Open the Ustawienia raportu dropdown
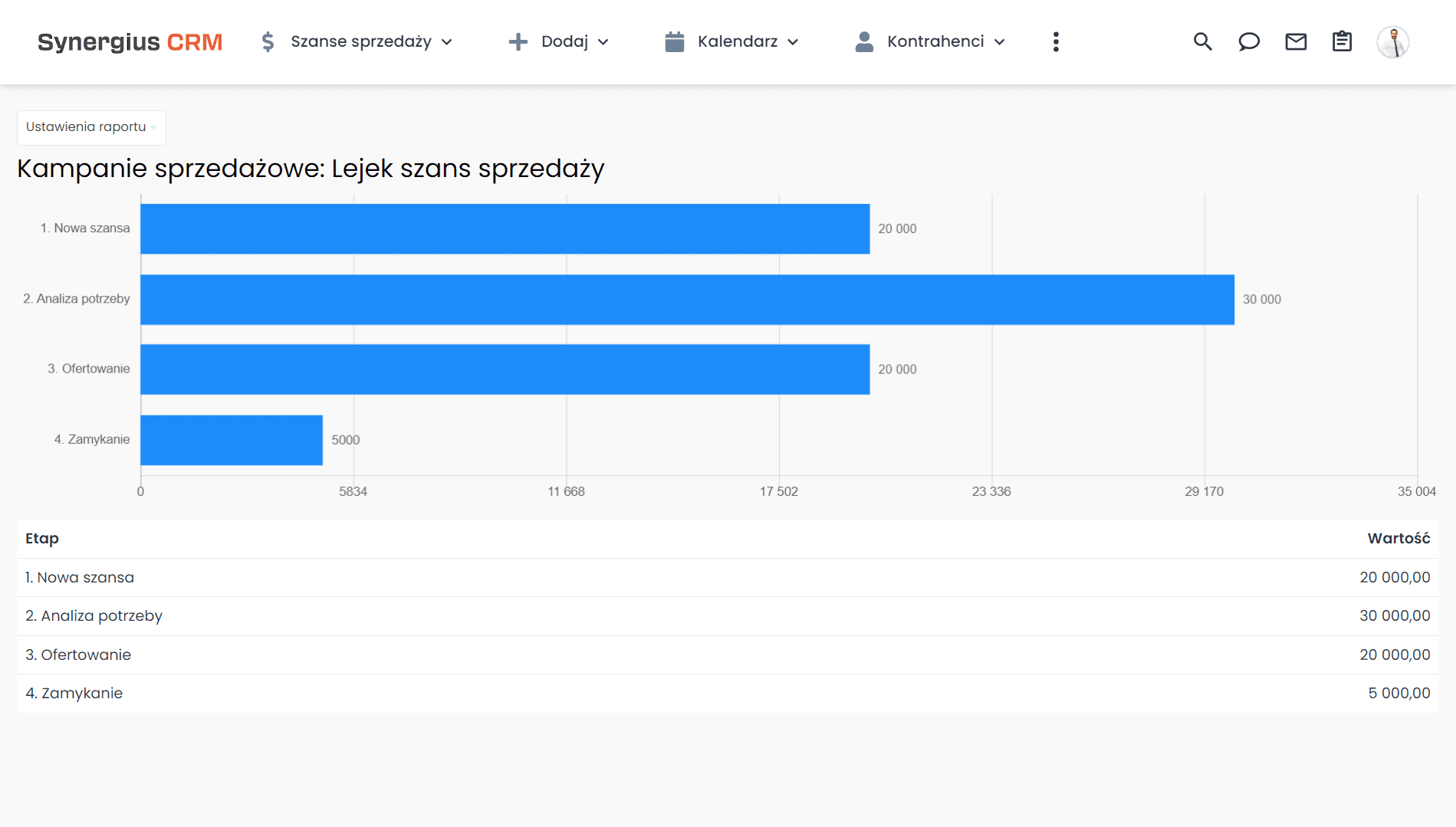 90,127
